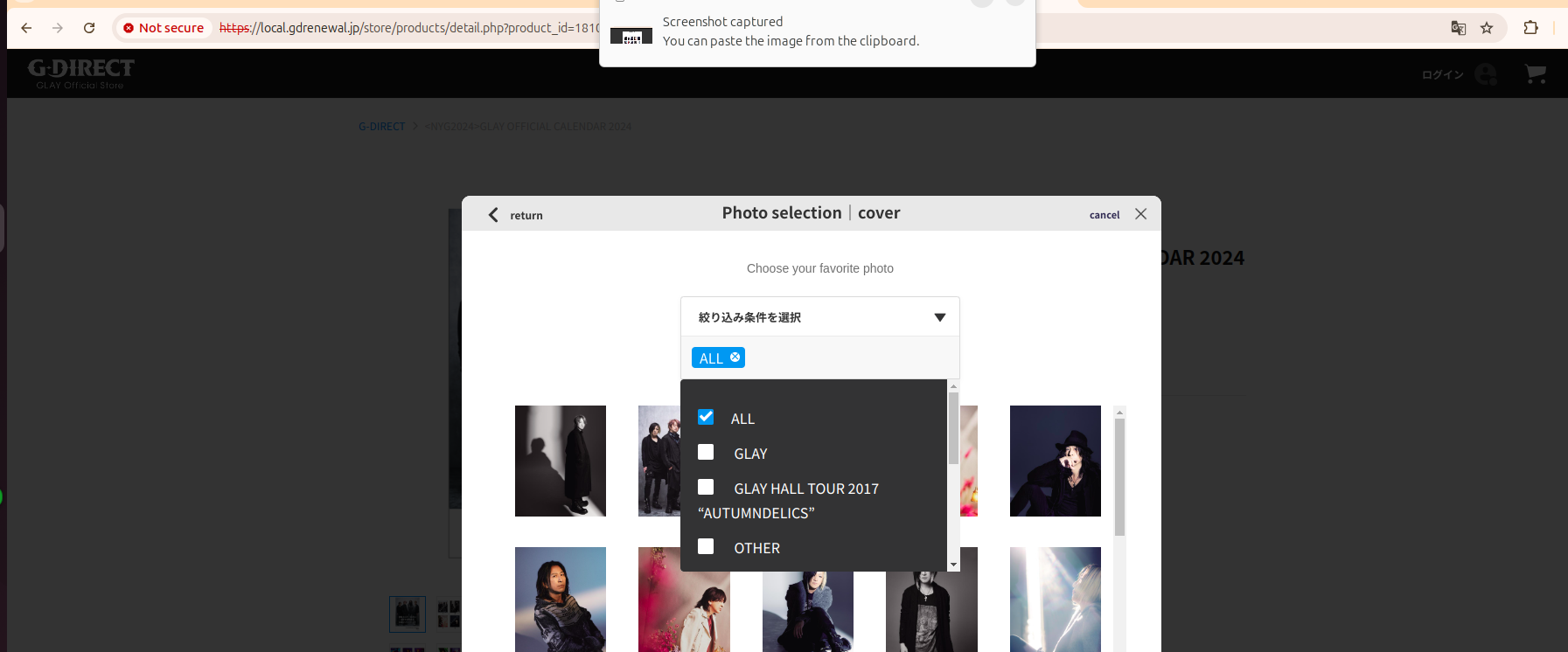The image size is (1568, 652).
Task: Go back using the browser back arrow
Action: tap(26, 28)
